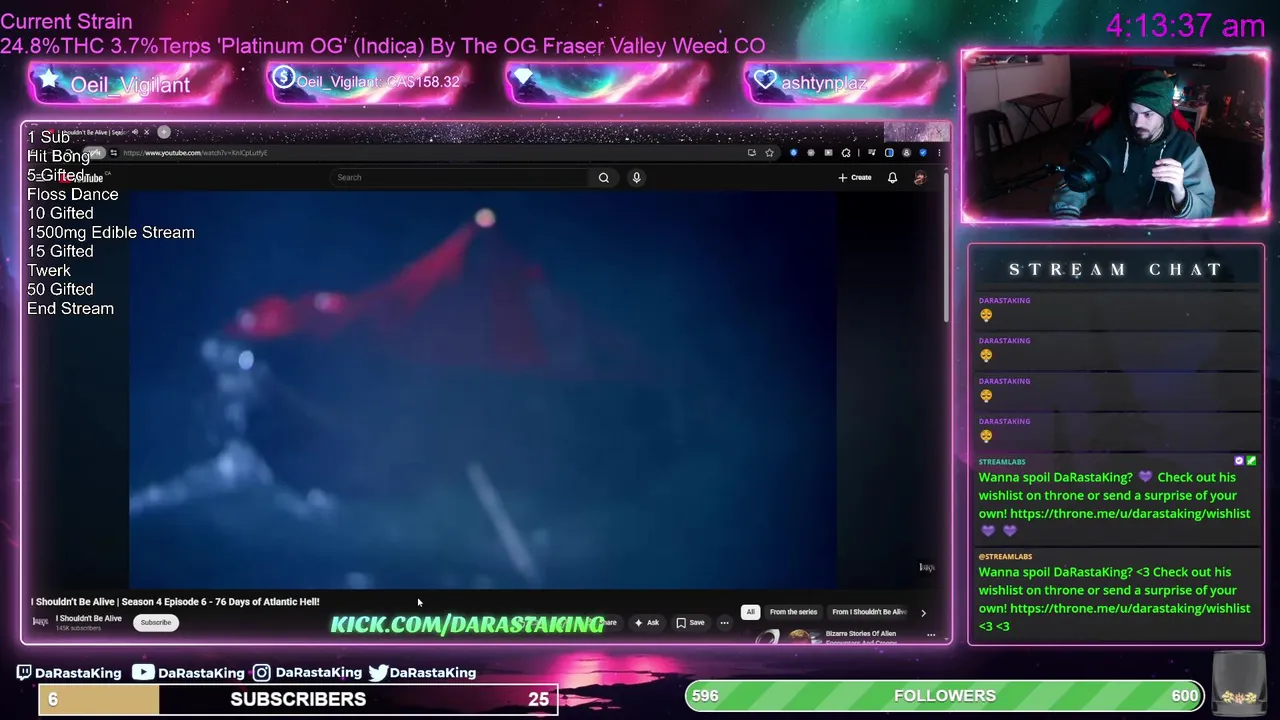
Task: Select the All filter chip
Action: 750,612
